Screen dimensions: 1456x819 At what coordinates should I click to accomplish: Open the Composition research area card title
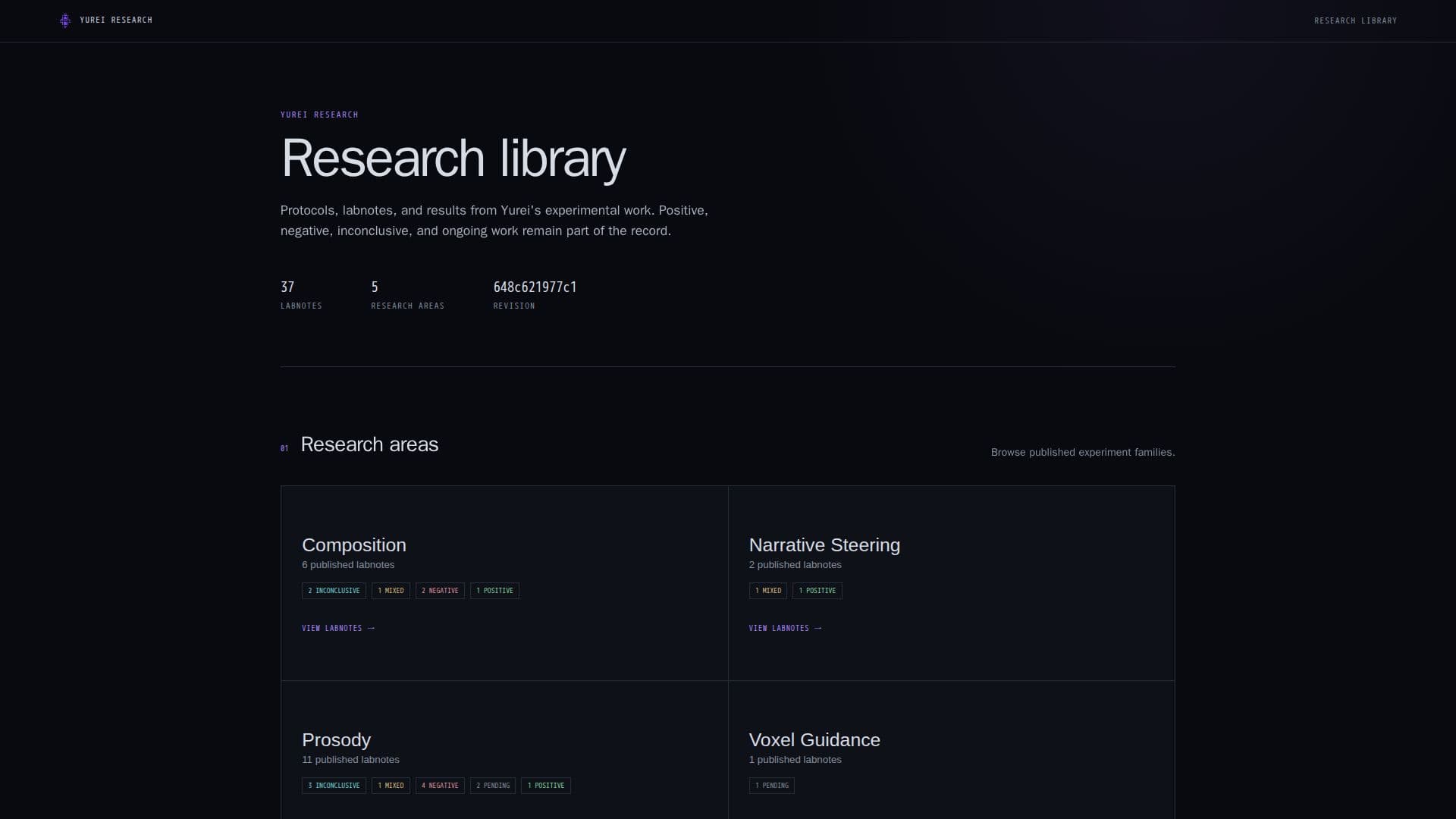point(354,545)
